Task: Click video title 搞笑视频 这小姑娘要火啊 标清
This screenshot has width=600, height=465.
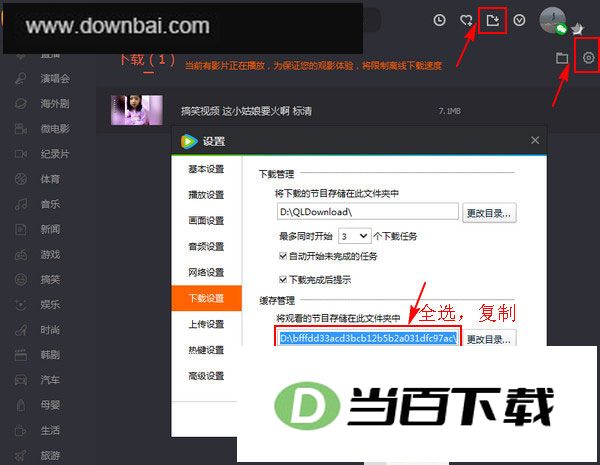Action: [x=246, y=111]
